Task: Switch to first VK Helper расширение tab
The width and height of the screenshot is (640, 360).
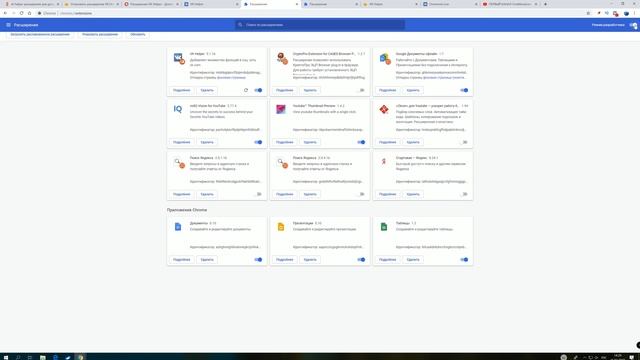Action: point(33,4)
